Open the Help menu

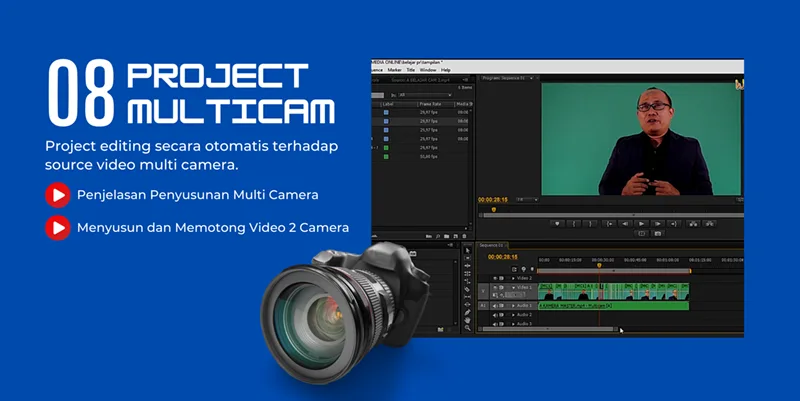point(446,70)
